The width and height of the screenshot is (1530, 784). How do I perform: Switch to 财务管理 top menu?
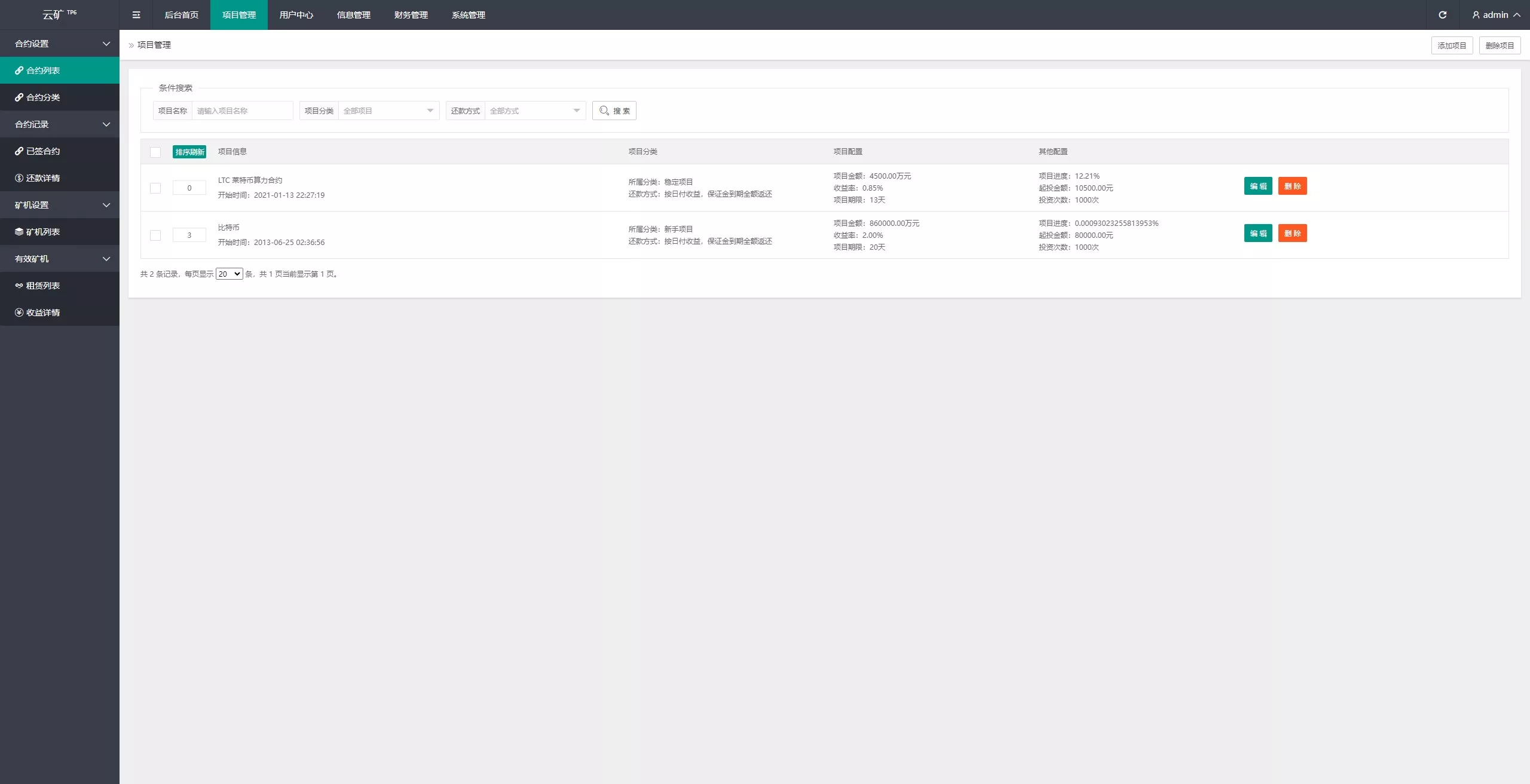[411, 15]
